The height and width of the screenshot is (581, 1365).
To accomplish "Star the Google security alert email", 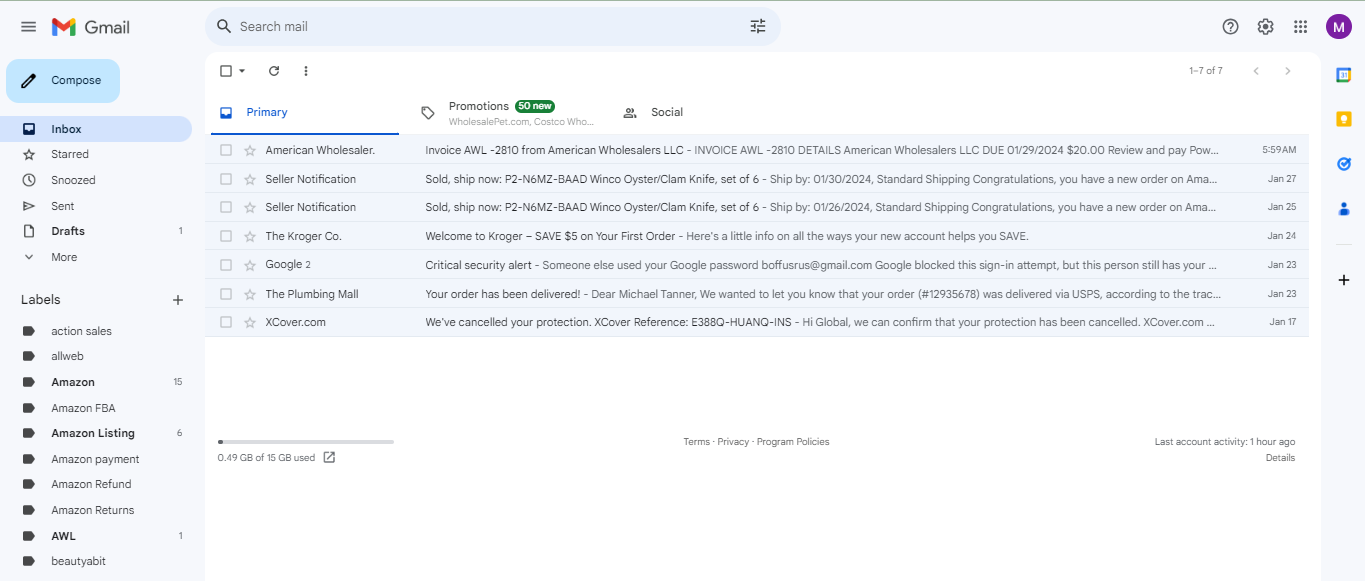I will pyautogui.click(x=250, y=265).
